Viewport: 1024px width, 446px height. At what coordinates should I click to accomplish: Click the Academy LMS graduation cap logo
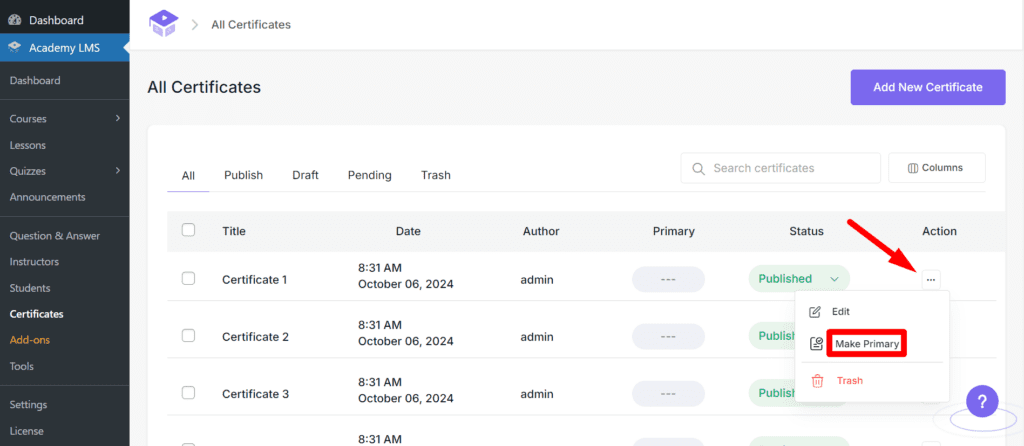tap(162, 23)
